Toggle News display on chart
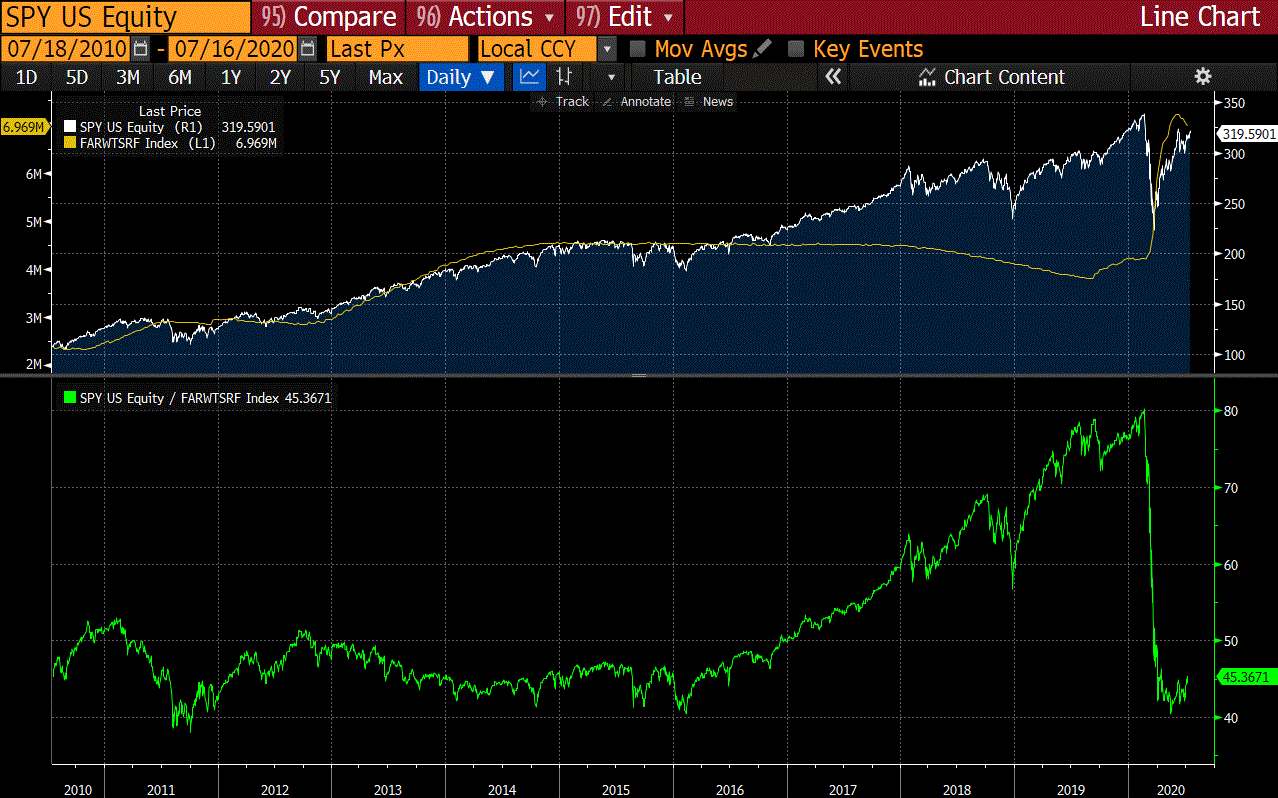Image resolution: width=1278 pixels, height=798 pixels. pyautogui.click(x=709, y=102)
